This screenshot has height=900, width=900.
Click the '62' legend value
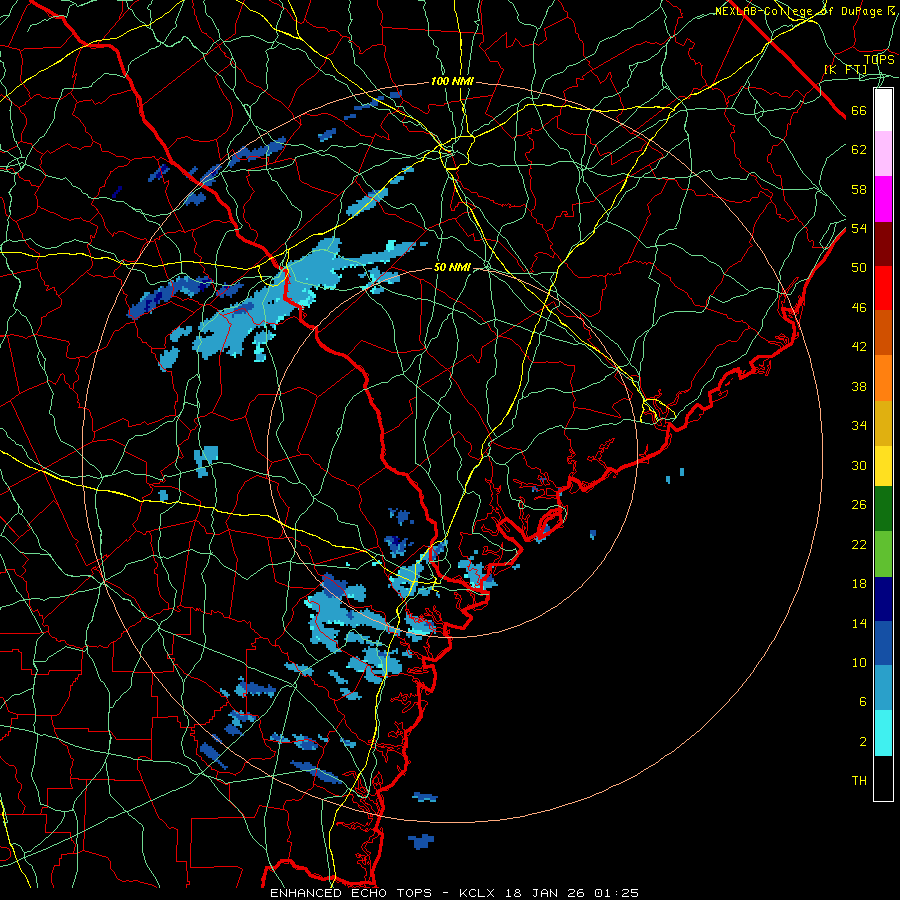pyautogui.click(x=859, y=150)
